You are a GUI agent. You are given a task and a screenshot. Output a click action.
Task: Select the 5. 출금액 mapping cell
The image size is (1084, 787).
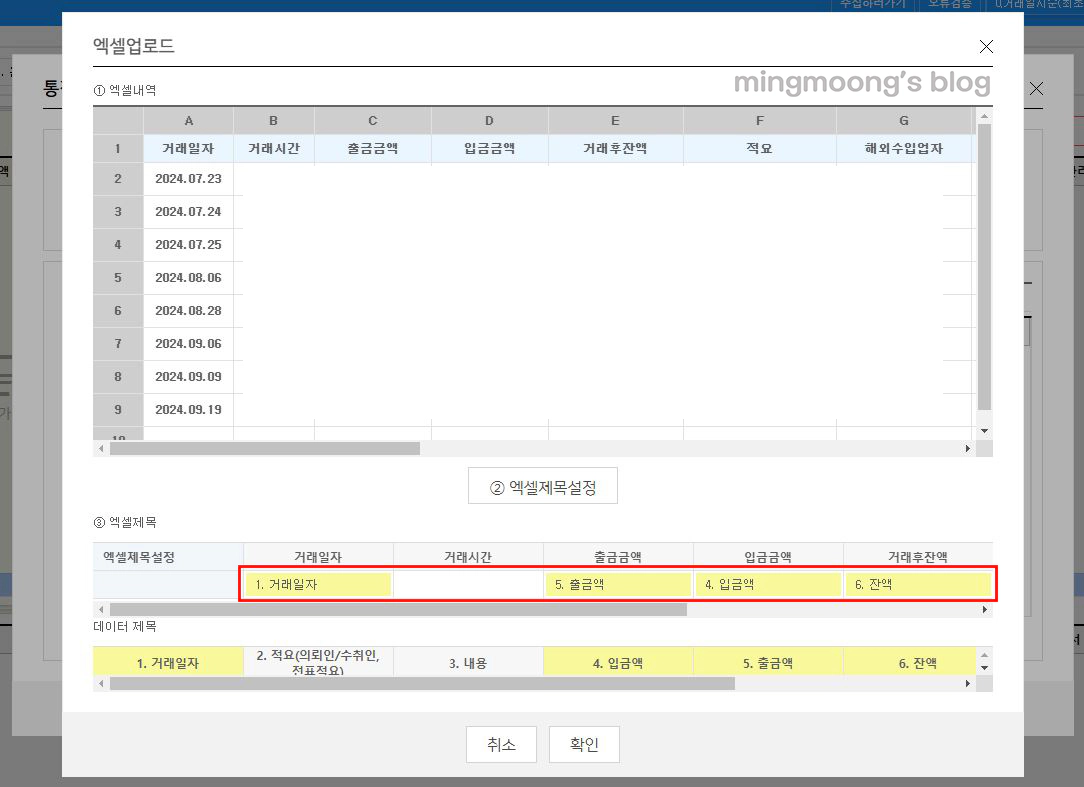click(x=617, y=584)
